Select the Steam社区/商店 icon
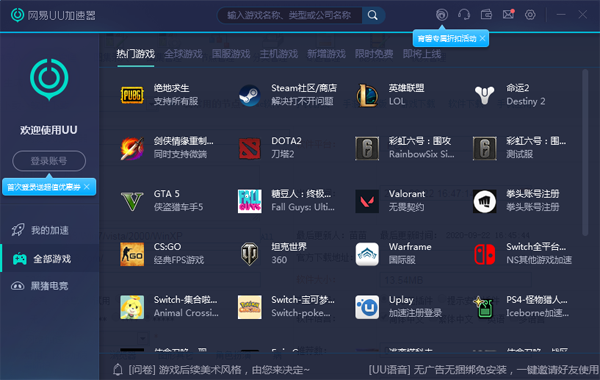This screenshot has width=600, height=380. pyautogui.click(x=249, y=95)
